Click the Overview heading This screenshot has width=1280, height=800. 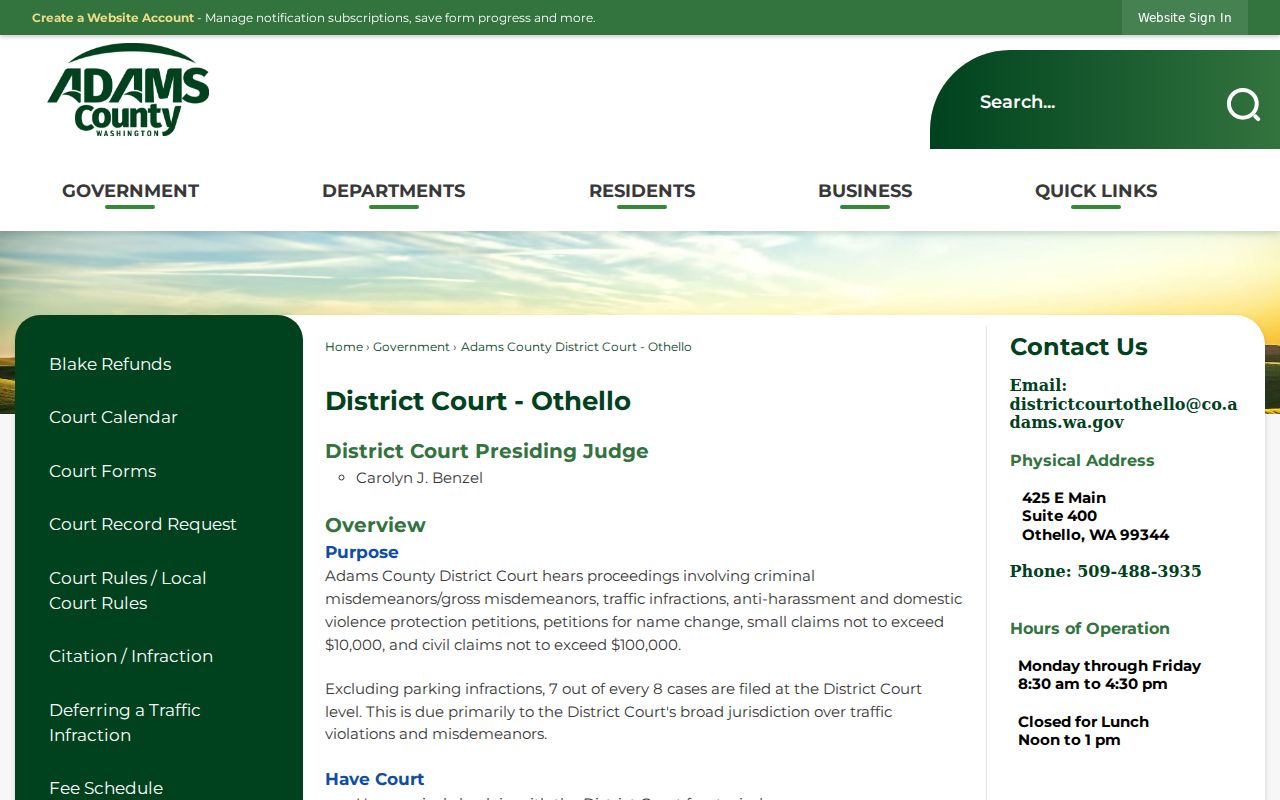point(375,525)
